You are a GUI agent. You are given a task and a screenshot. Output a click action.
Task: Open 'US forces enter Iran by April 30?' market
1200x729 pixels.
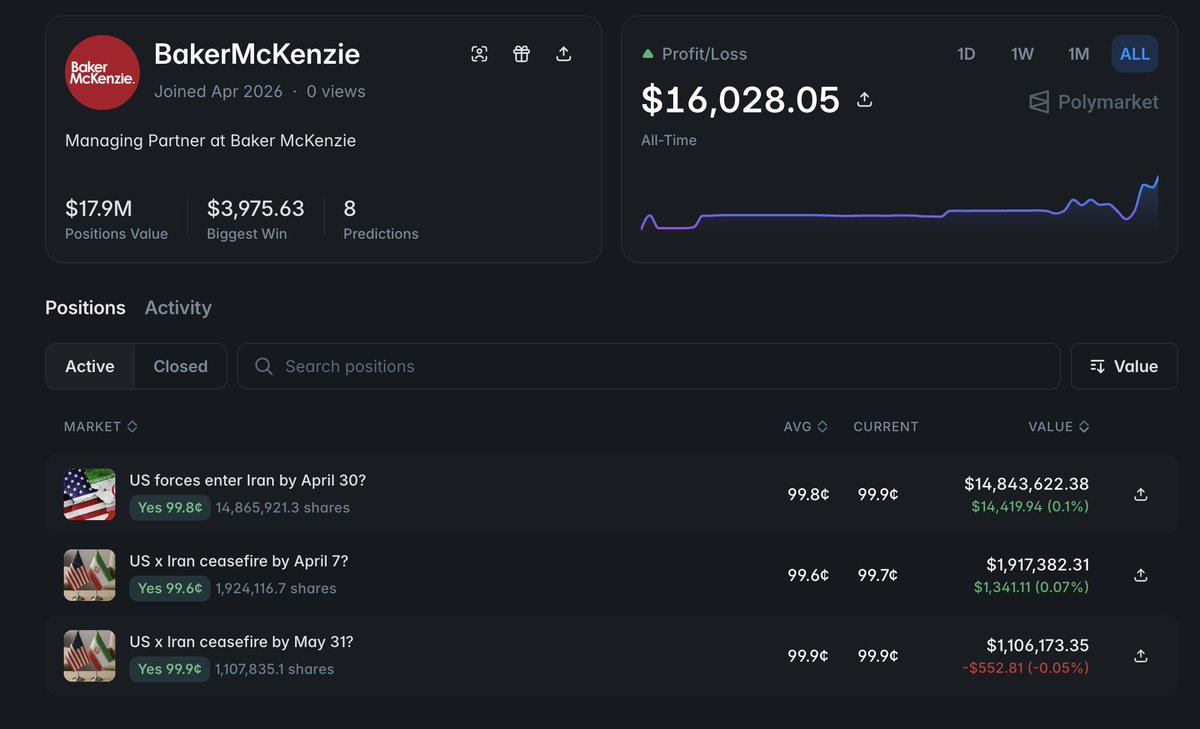(248, 480)
